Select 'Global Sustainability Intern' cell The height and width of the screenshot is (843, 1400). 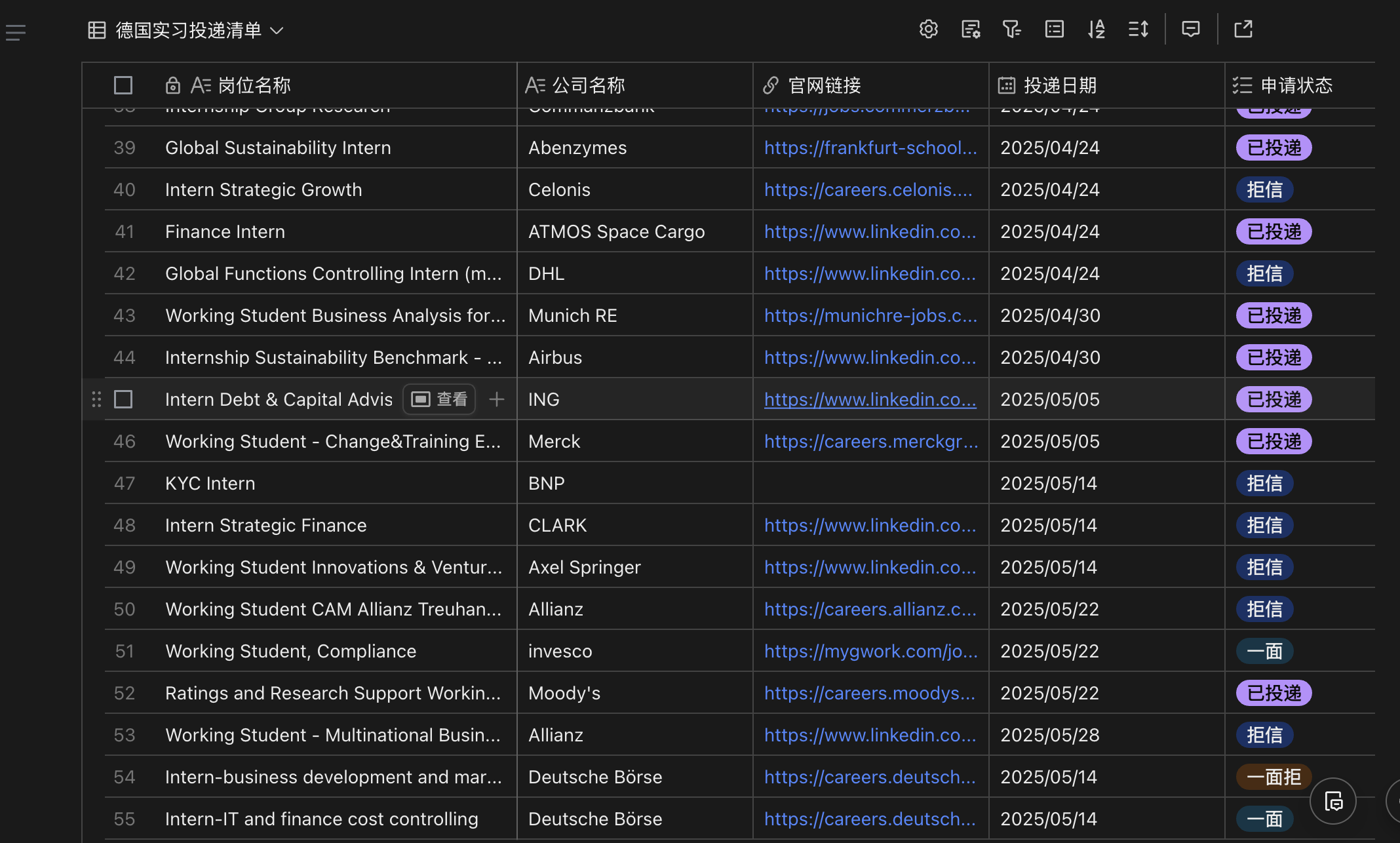278,147
